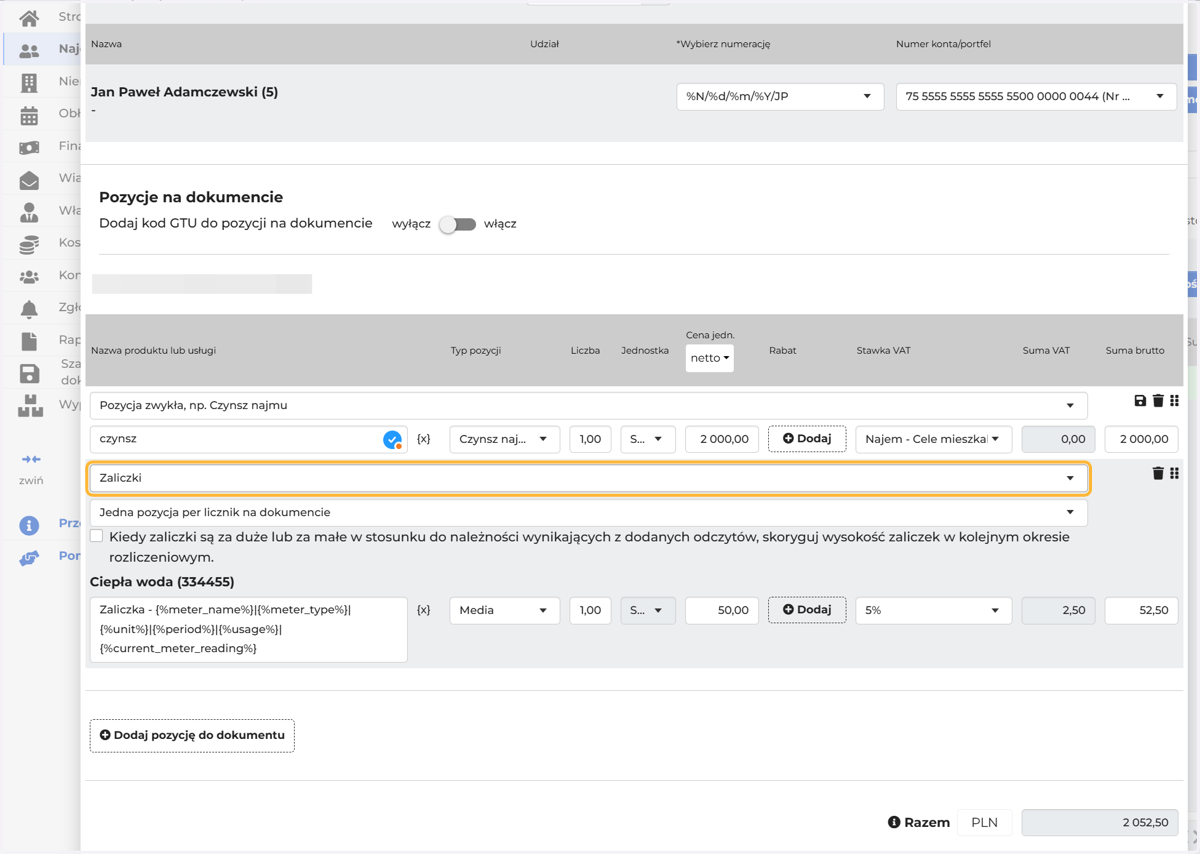Viewport: 1200px width, 854px height.
Task: Click the 'Pozycje na dokumencie' heading
Action: 191,197
